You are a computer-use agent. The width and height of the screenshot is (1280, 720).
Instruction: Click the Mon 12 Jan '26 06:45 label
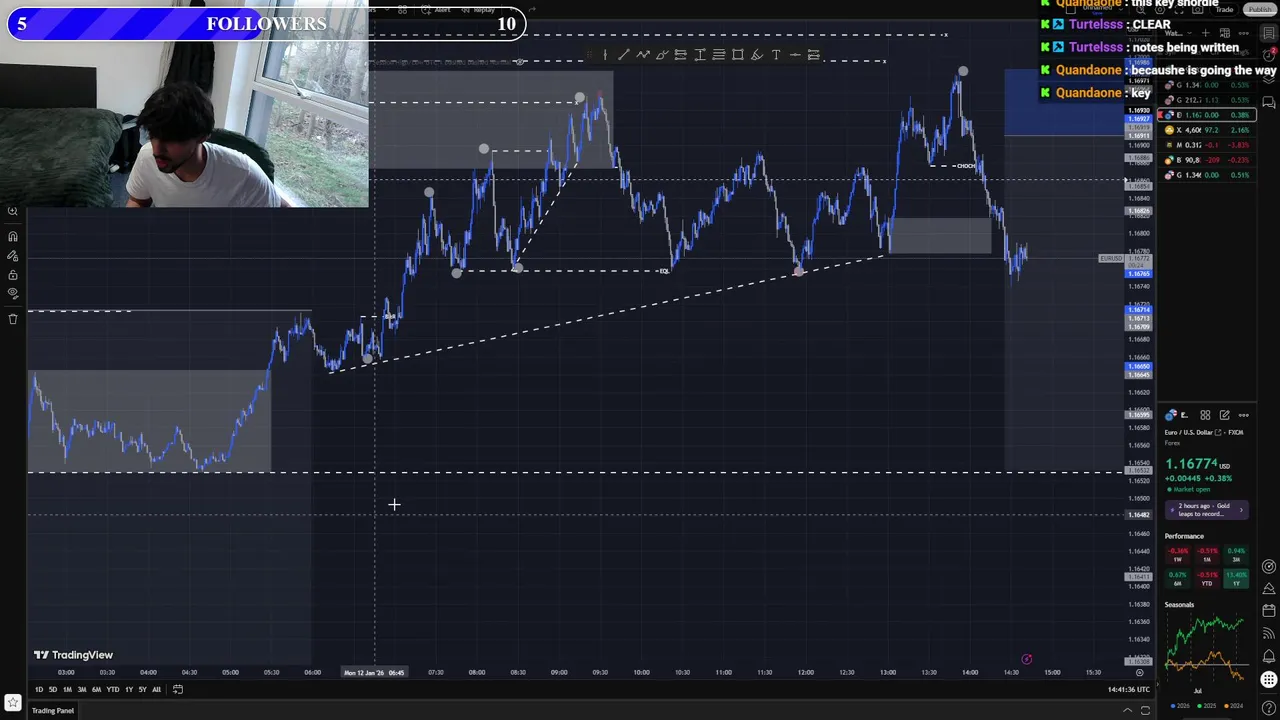pos(374,672)
